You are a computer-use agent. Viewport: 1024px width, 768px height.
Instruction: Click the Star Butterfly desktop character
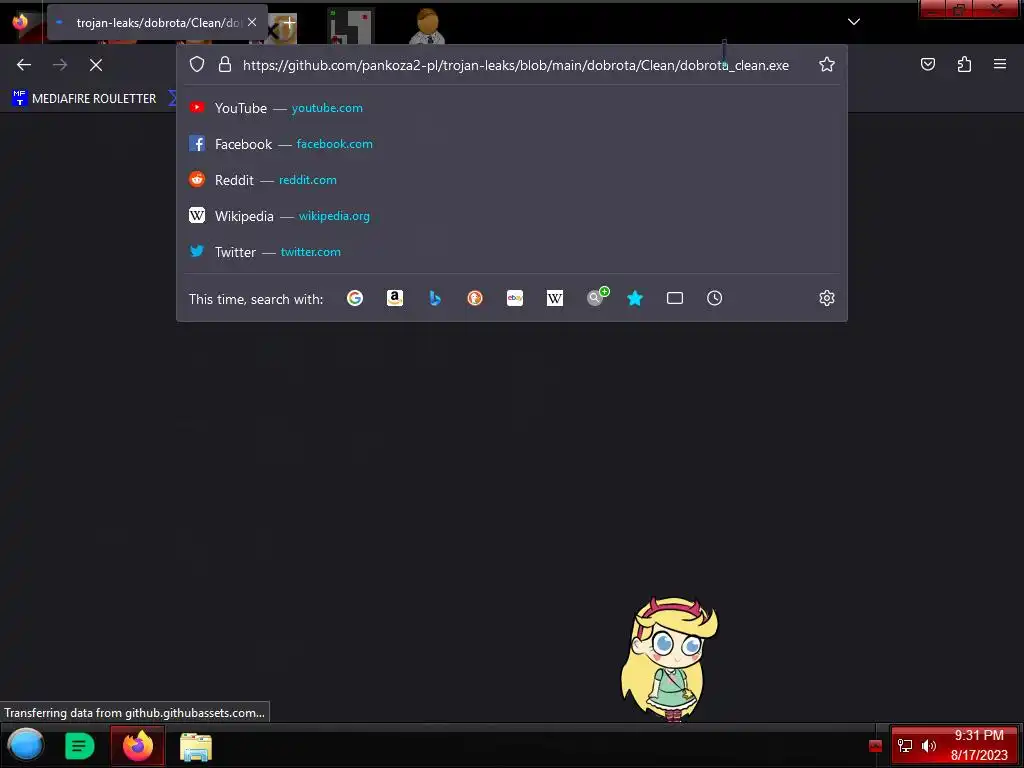(x=669, y=658)
